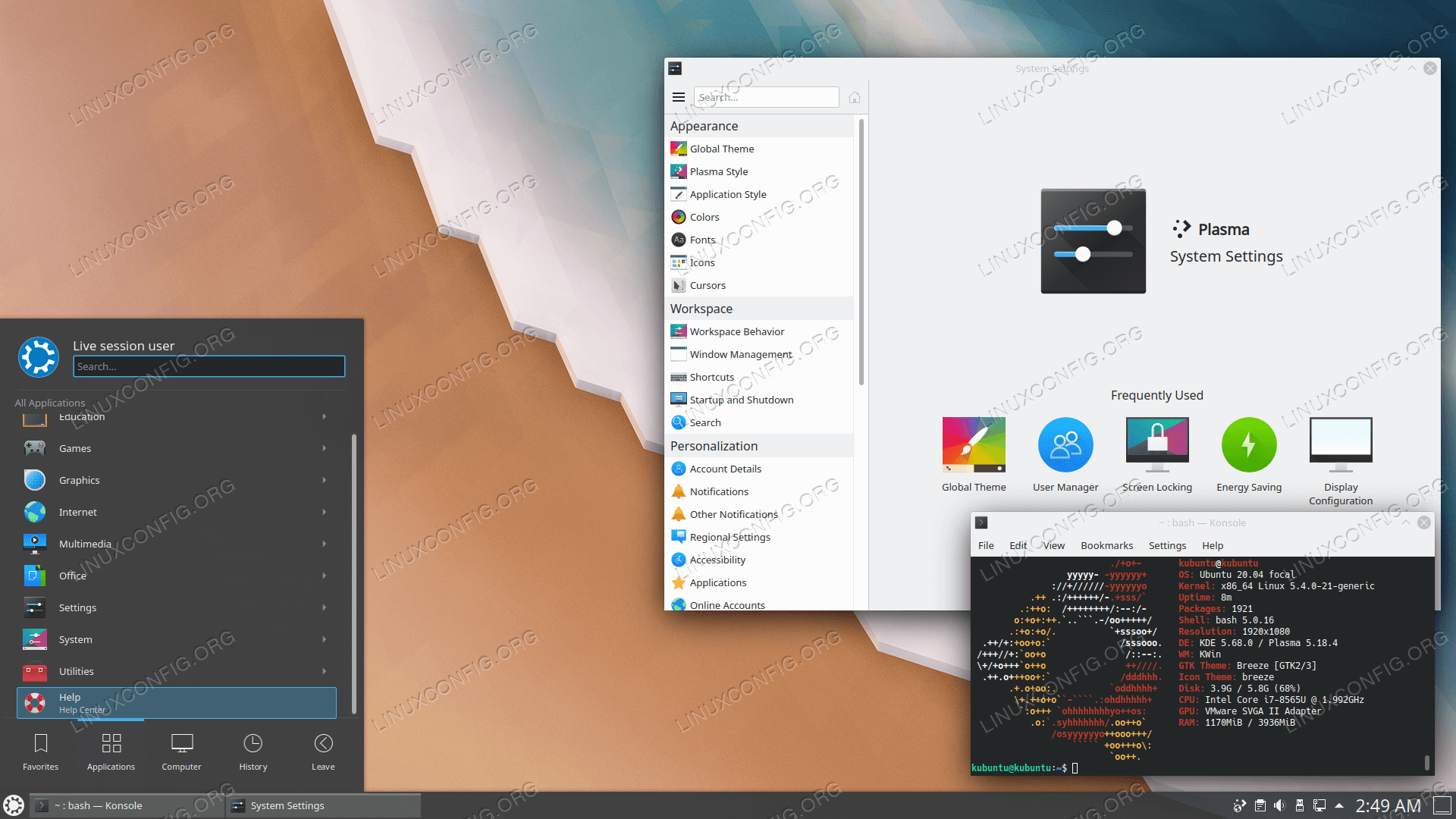The height and width of the screenshot is (819, 1456).
Task: Open Plasma Style settings
Action: click(758, 171)
